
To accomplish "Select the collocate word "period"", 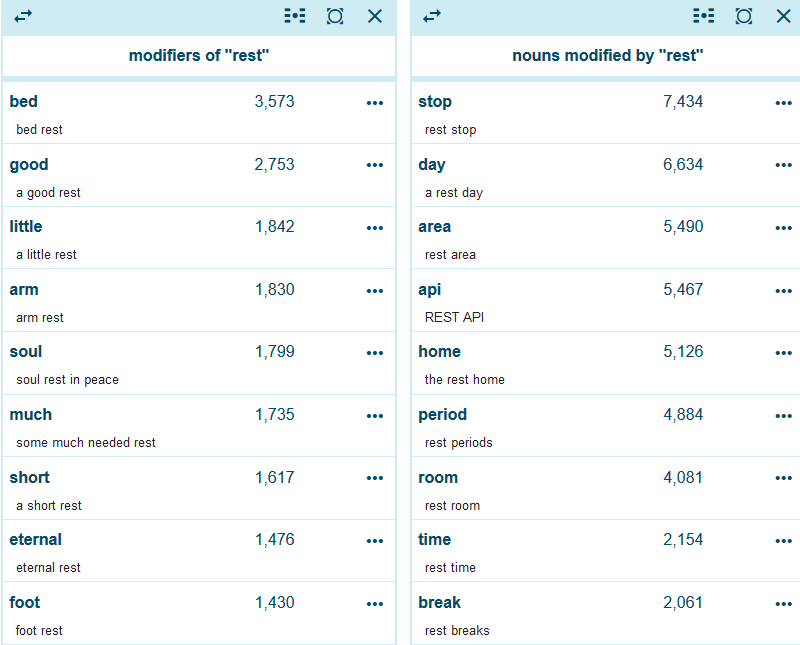I will pos(442,414).
